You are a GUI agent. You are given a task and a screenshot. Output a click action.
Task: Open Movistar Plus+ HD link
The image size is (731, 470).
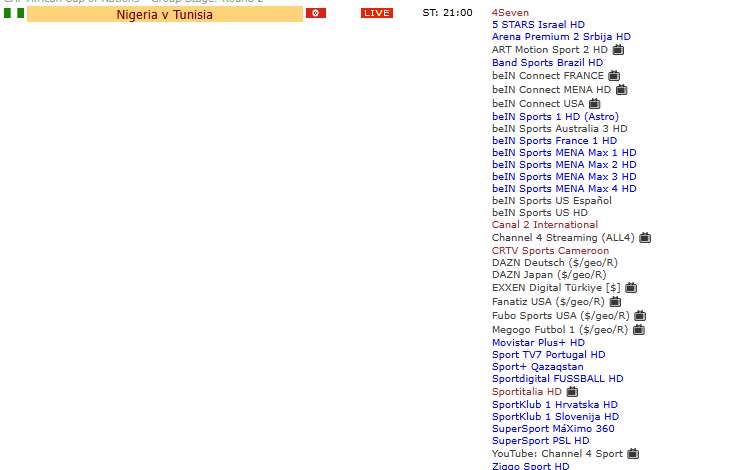538,342
